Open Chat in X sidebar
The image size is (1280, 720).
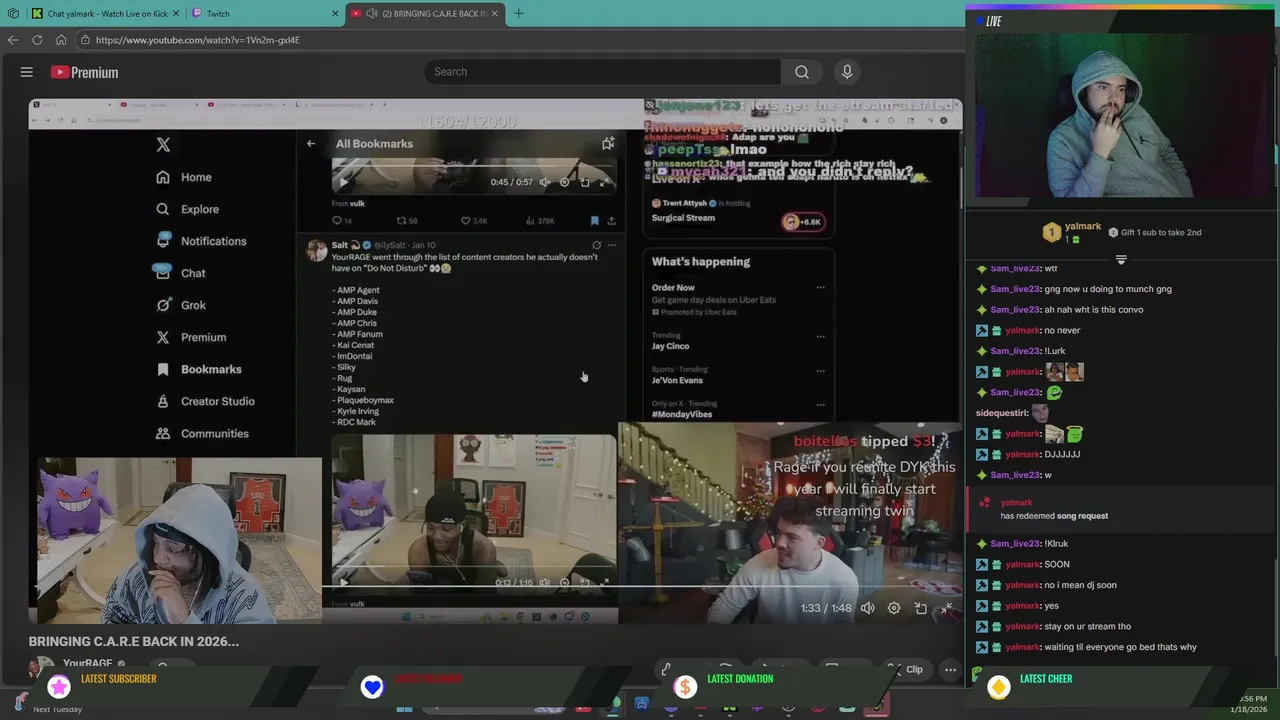coord(180,273)
